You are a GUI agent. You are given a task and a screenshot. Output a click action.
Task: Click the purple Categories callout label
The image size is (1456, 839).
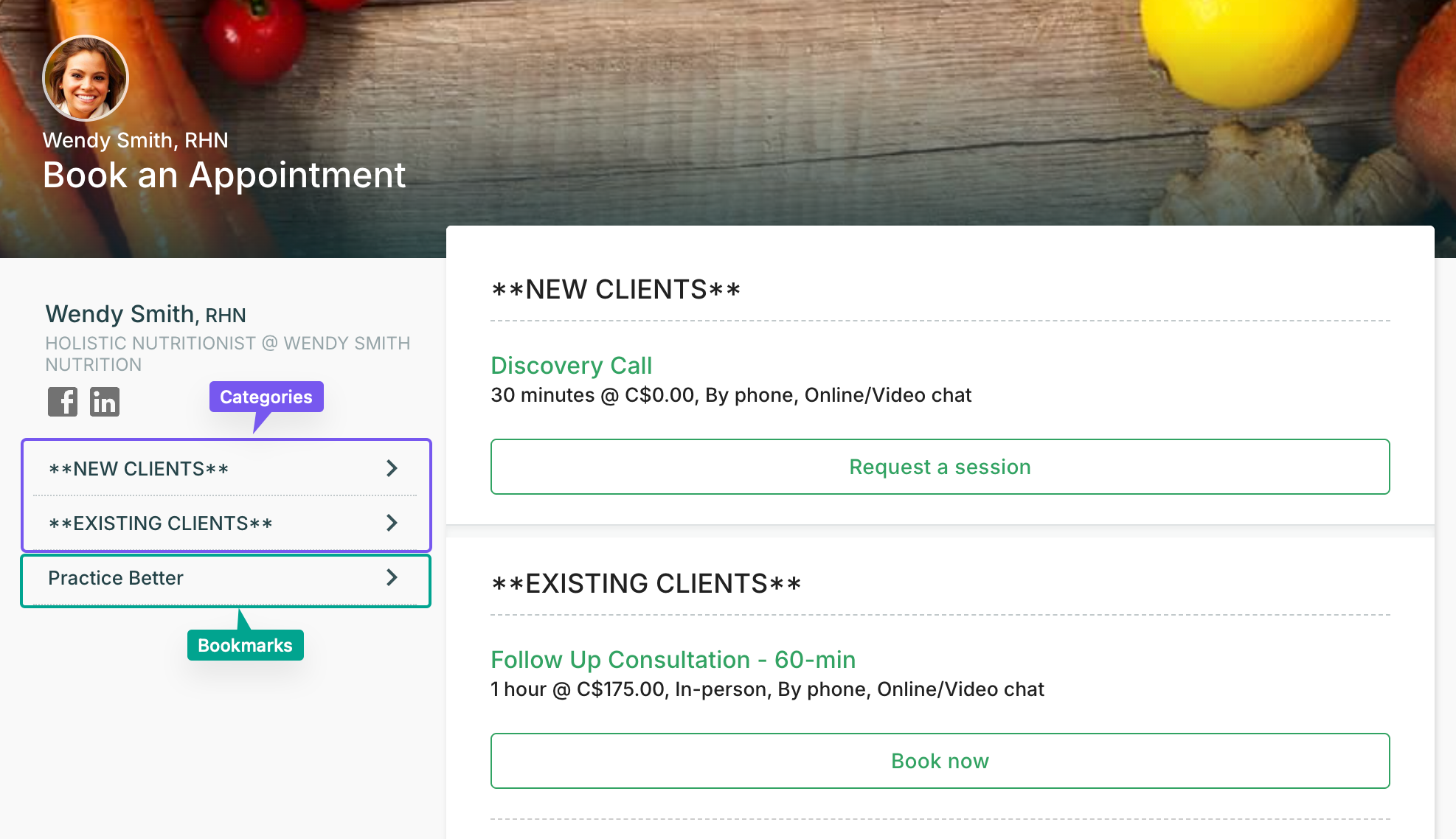pyautogui.click(x=266, y=397)
